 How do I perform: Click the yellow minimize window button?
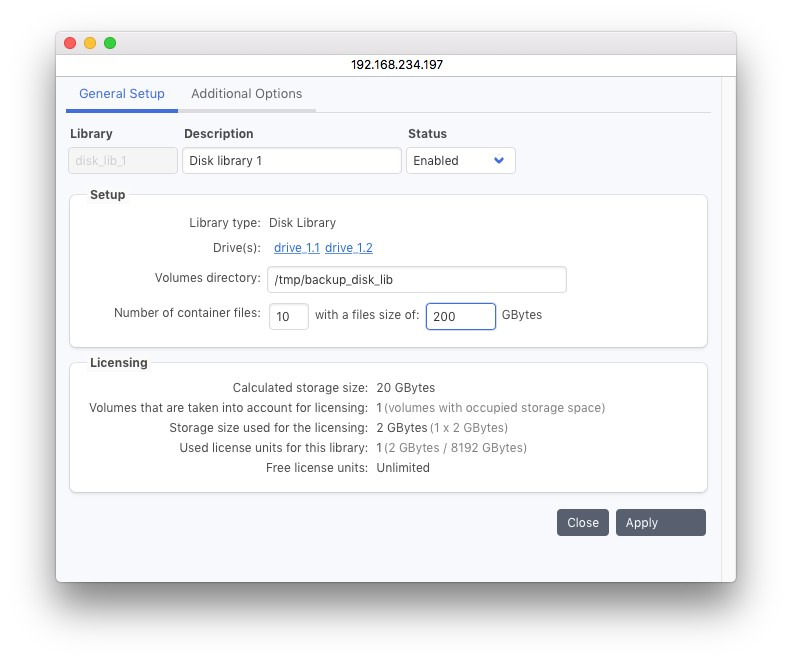tap(90, 43)
